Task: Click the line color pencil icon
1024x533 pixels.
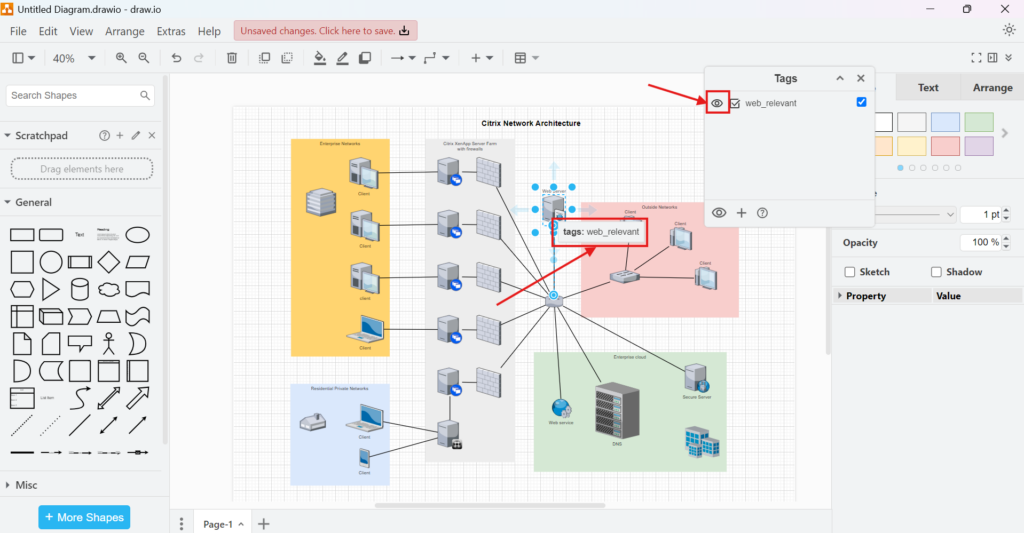Action: [342, 58]
